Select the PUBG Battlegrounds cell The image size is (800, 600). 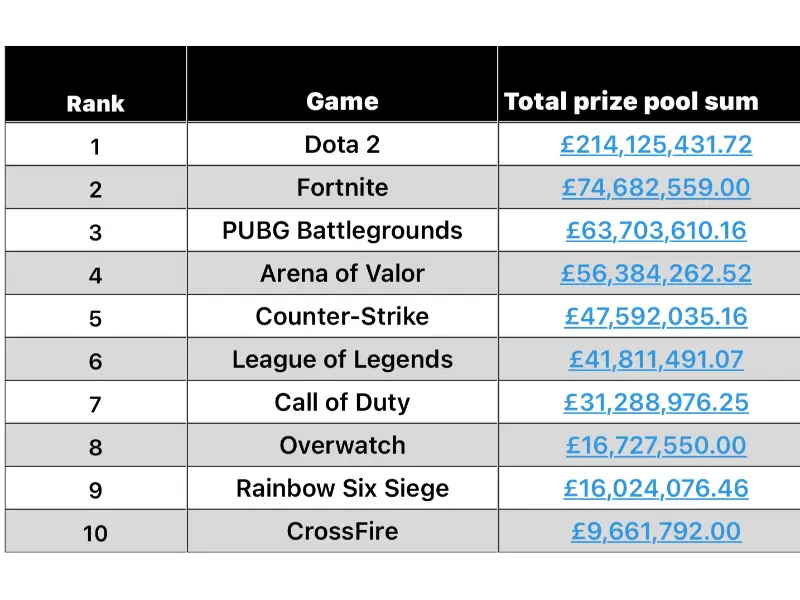click(342, 231)
